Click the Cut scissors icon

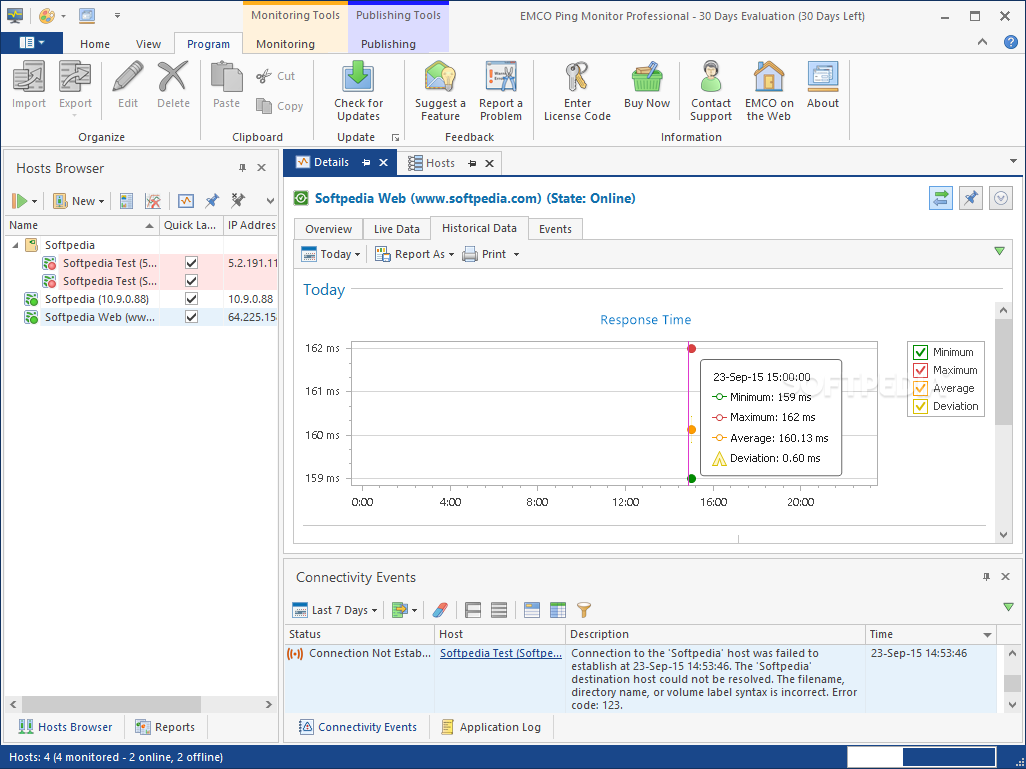tap(264, 76)
